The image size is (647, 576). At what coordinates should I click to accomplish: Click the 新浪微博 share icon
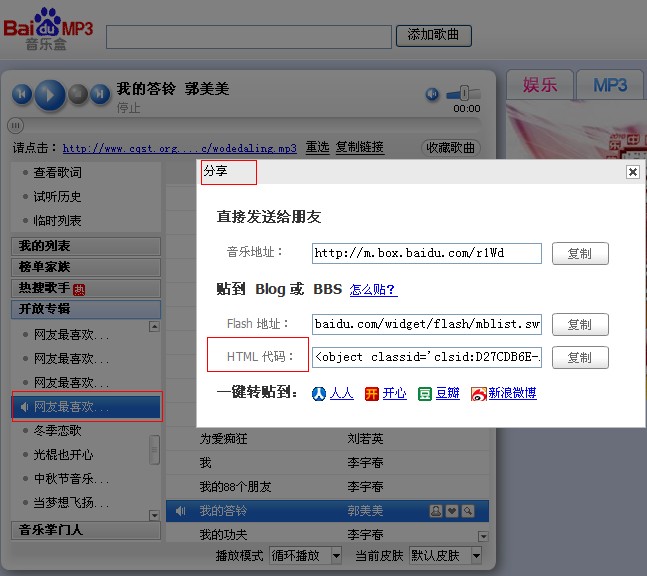pyautogui.click(x=479, y=394)
